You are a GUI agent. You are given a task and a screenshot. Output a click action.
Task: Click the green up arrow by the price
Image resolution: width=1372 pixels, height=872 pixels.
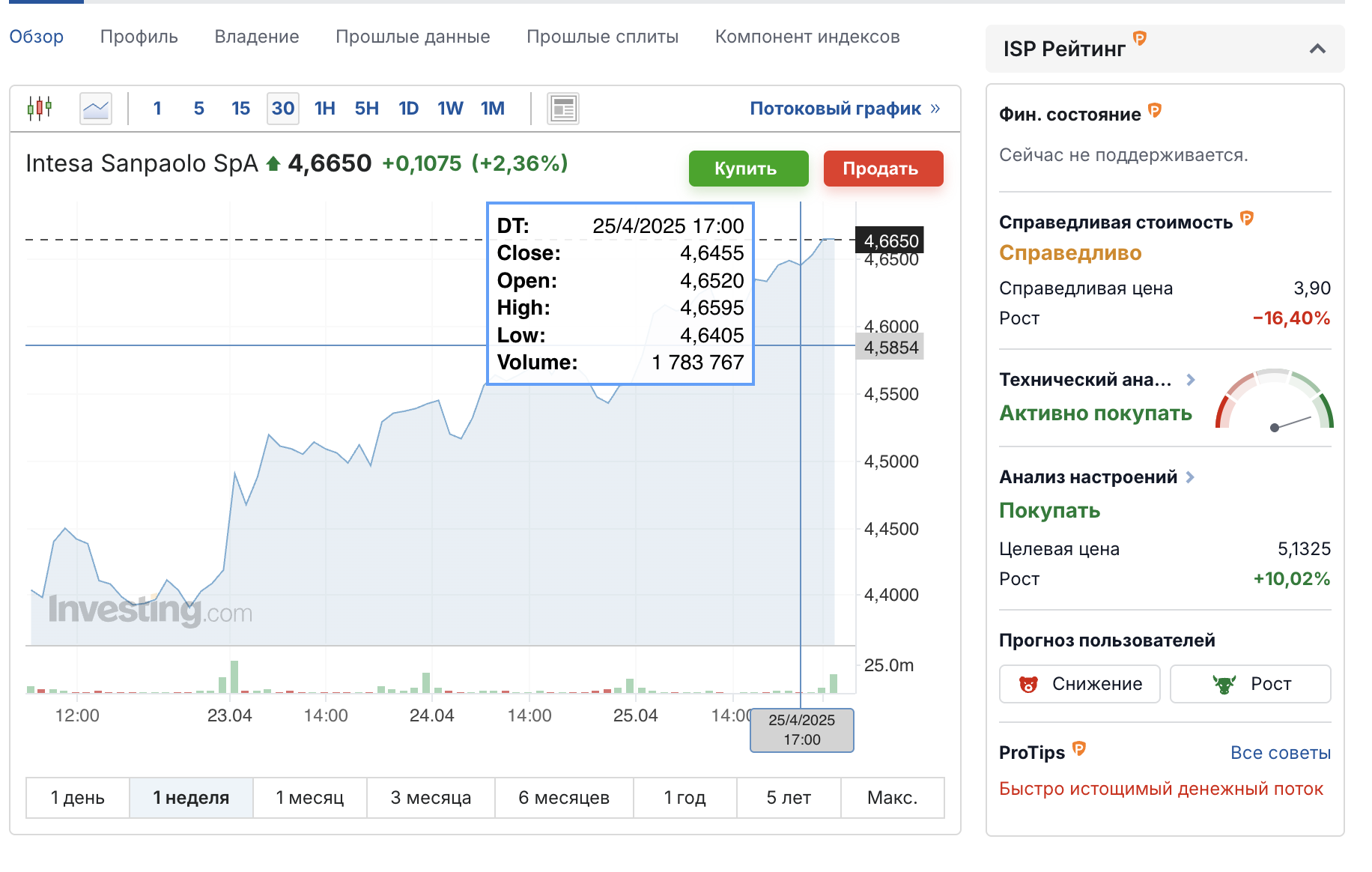(273, 163)
